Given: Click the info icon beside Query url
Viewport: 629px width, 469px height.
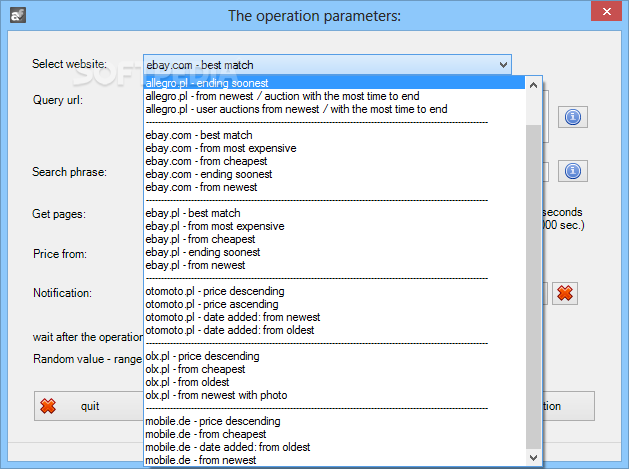Looking at the screenshot, I should click(572, 117).
